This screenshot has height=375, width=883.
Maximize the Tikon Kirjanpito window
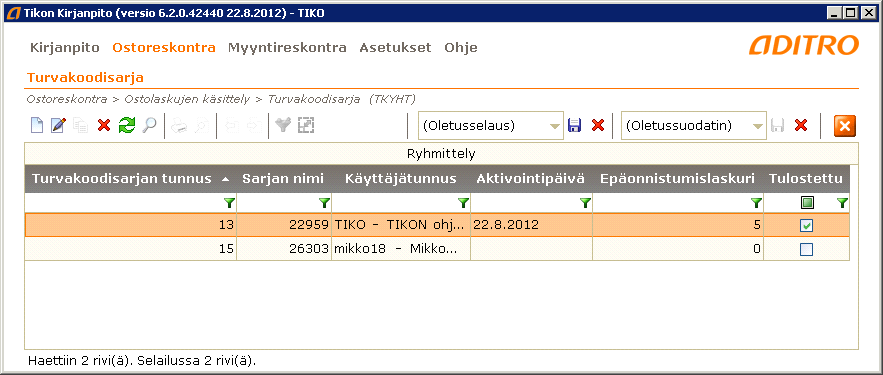tap(851, 12)
